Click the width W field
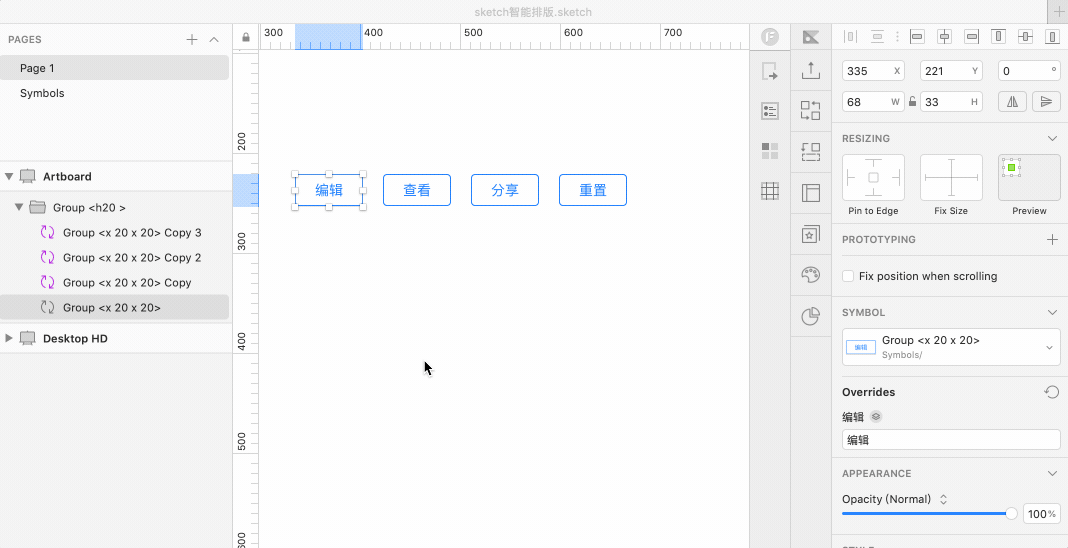This screenshot has width=1068, height=548. click(873, 101)
